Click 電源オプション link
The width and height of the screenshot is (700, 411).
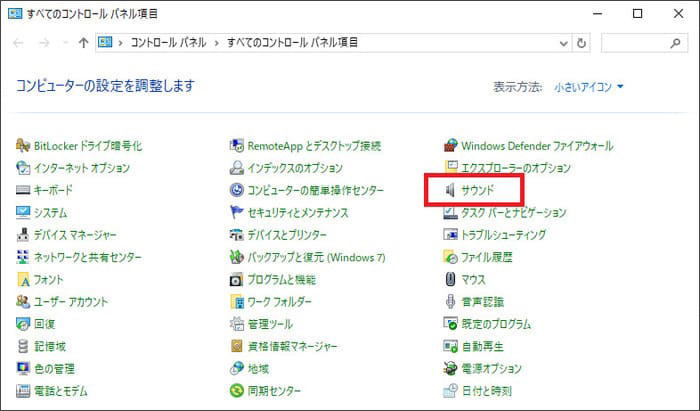pyautogui.click(x=491, y=369)
